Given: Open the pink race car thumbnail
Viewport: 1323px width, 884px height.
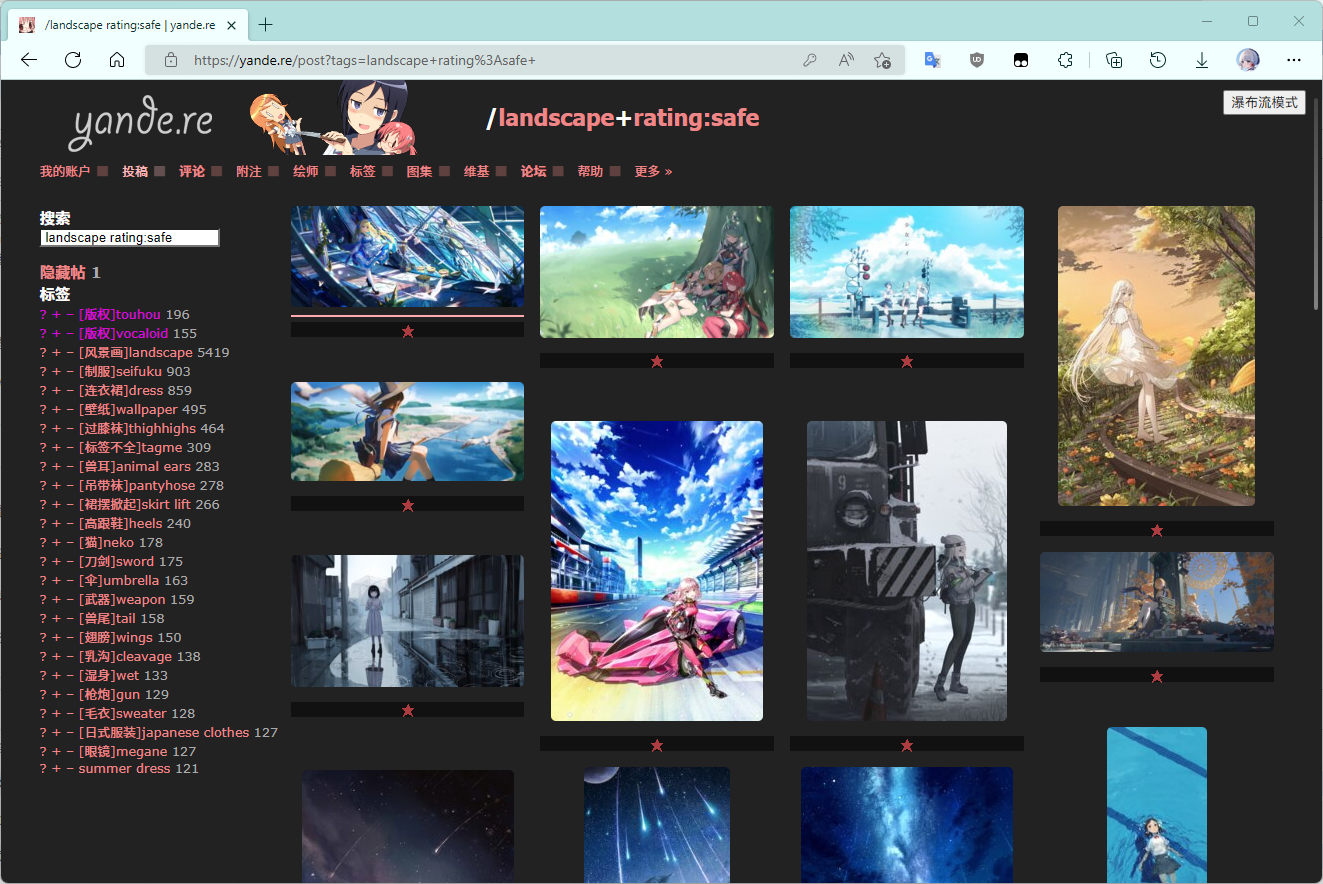Looking at the screenshot, I should pos(656,570).
